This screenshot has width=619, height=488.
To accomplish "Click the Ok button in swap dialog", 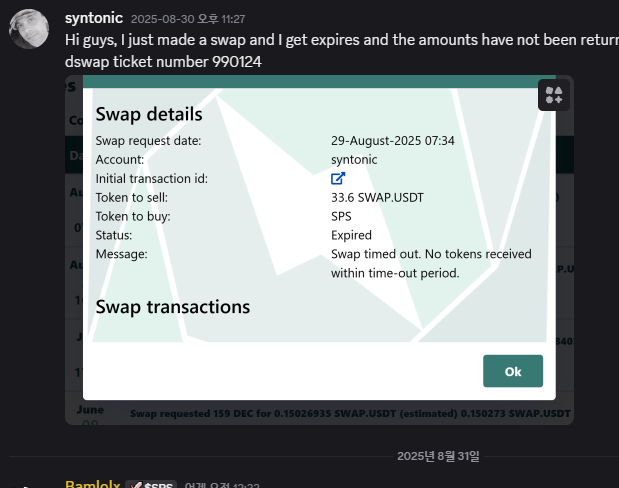I will (513, 371).
